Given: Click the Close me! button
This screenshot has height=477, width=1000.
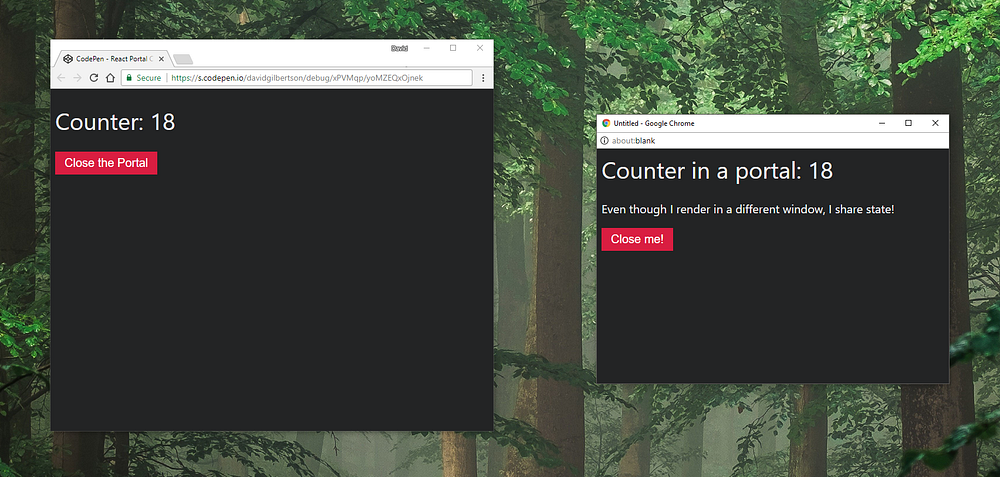Looking at the screenshot, I should tap(637, 239).
